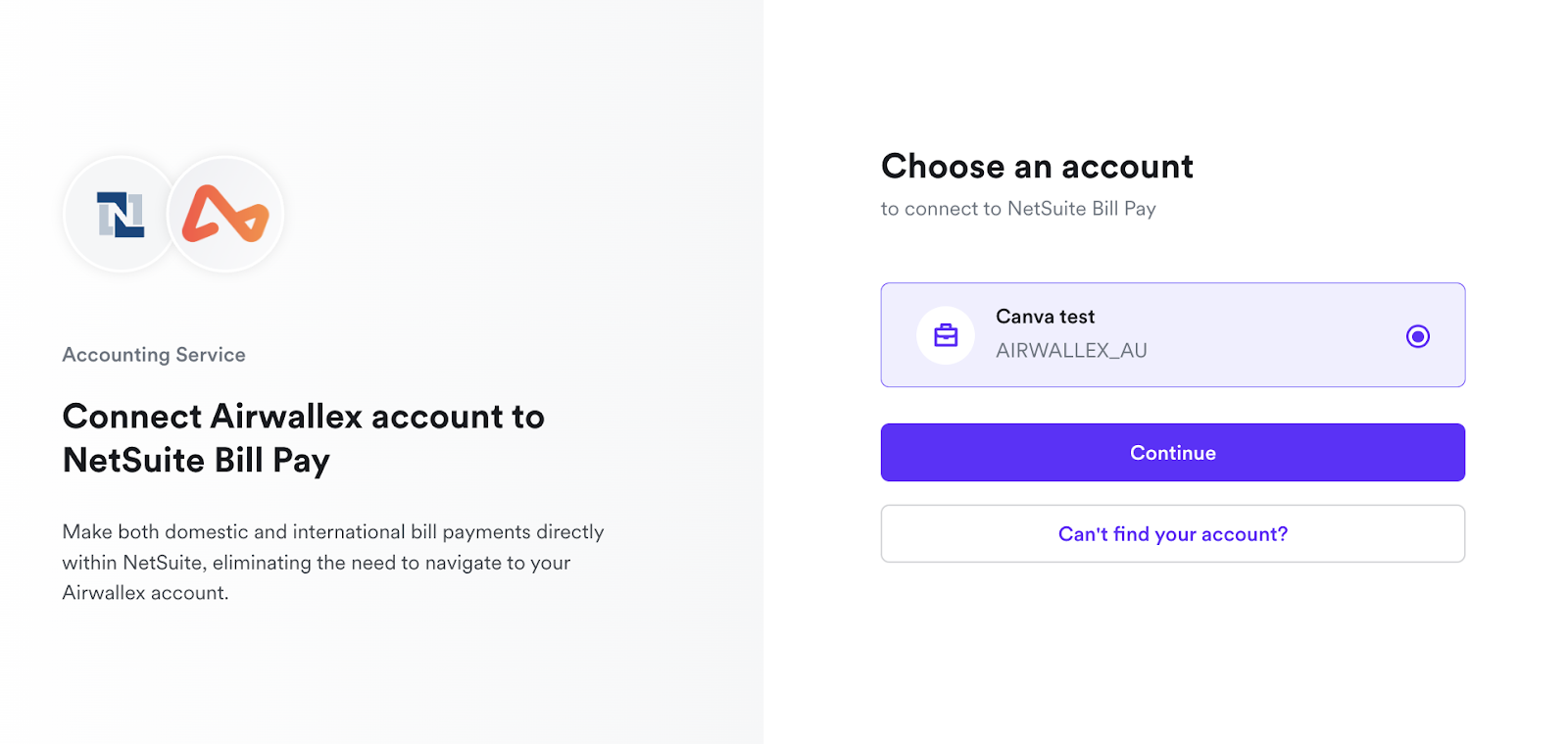
Task: Click the "Choose an account" heading
Action: pyautogui.click(x=1037, y=167)
